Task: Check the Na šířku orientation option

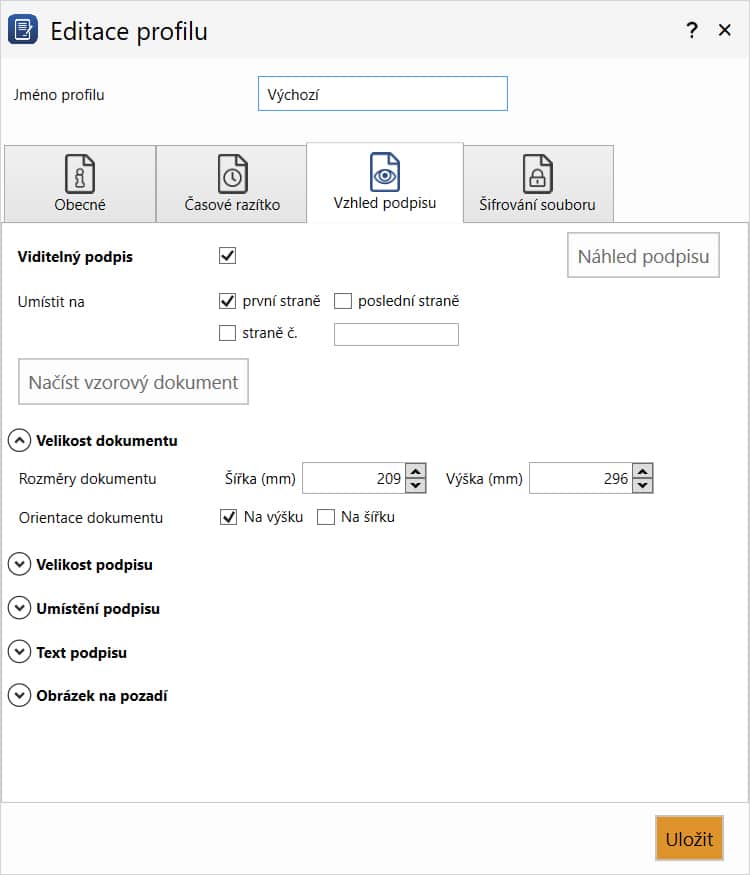Action: click(326, 517)
